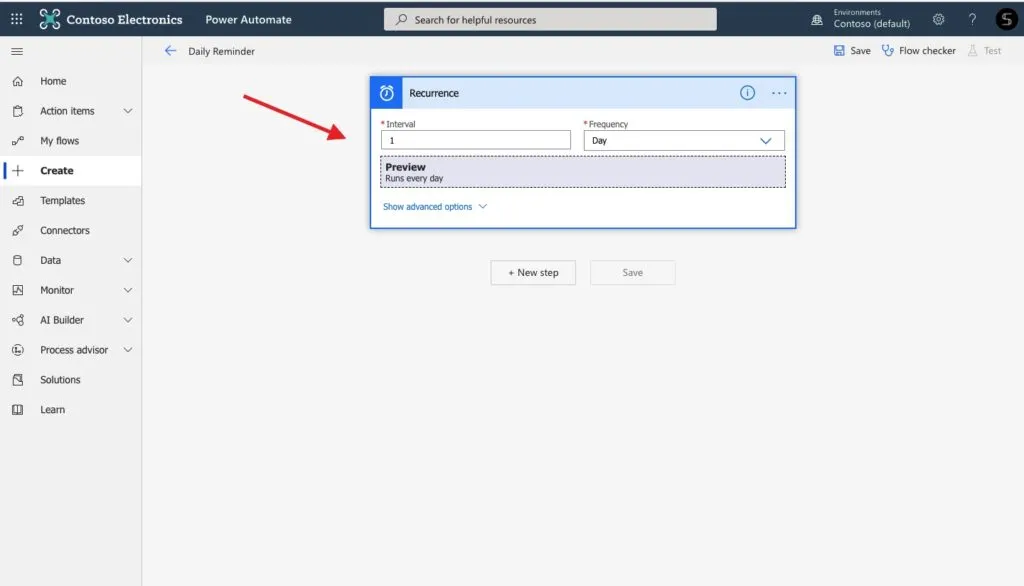Click the Learn book icon
Screen dimensions: 1024x586
18,410
